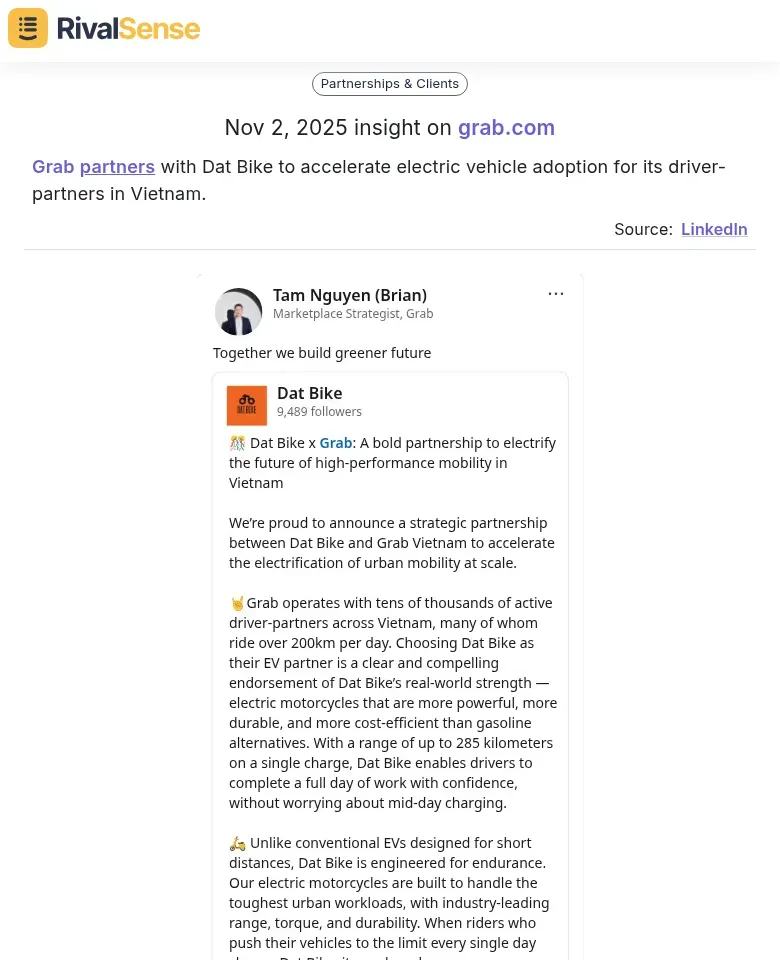
Task: Click the LinkedIn source link
Action: tap(714, 229)
